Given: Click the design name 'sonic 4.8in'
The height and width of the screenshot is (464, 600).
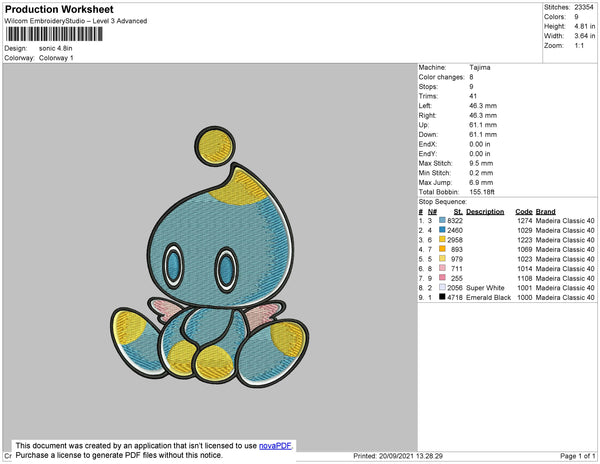Looking at the screenshot, I should coord(55,48).
